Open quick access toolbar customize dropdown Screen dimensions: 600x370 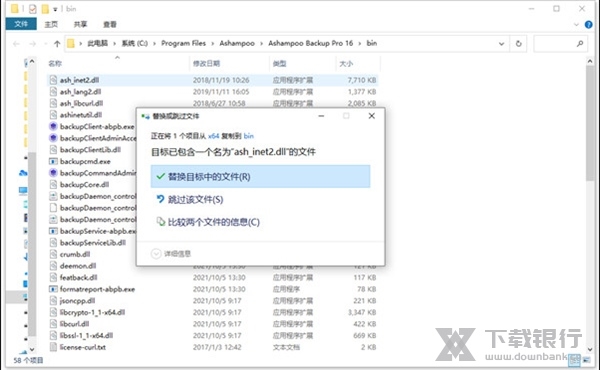point(55,9)
